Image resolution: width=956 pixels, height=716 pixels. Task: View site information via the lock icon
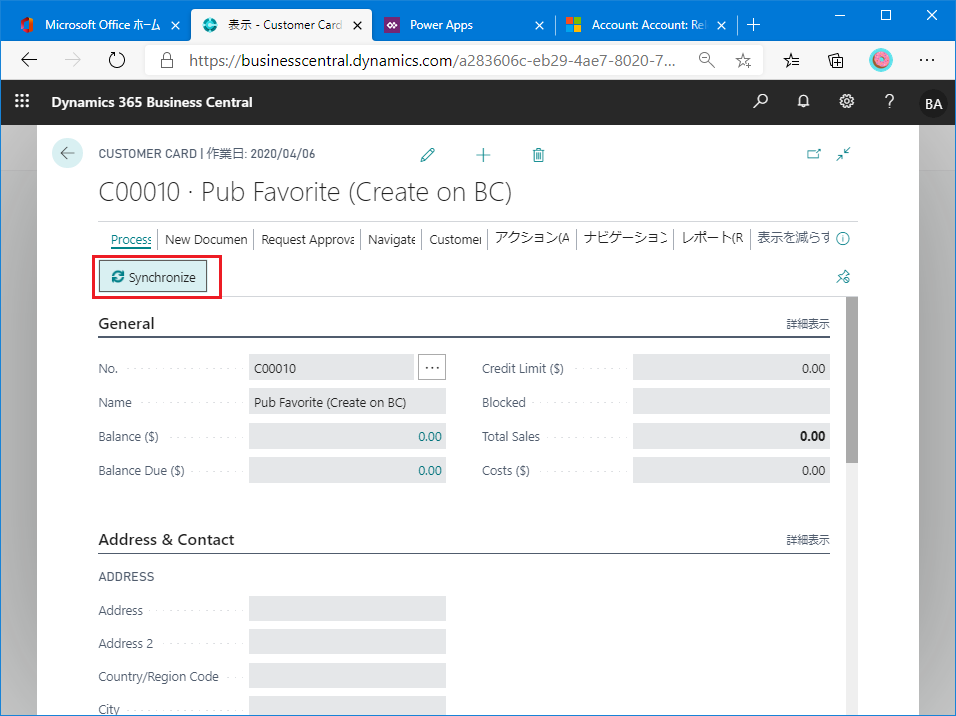tap(166, 60)
